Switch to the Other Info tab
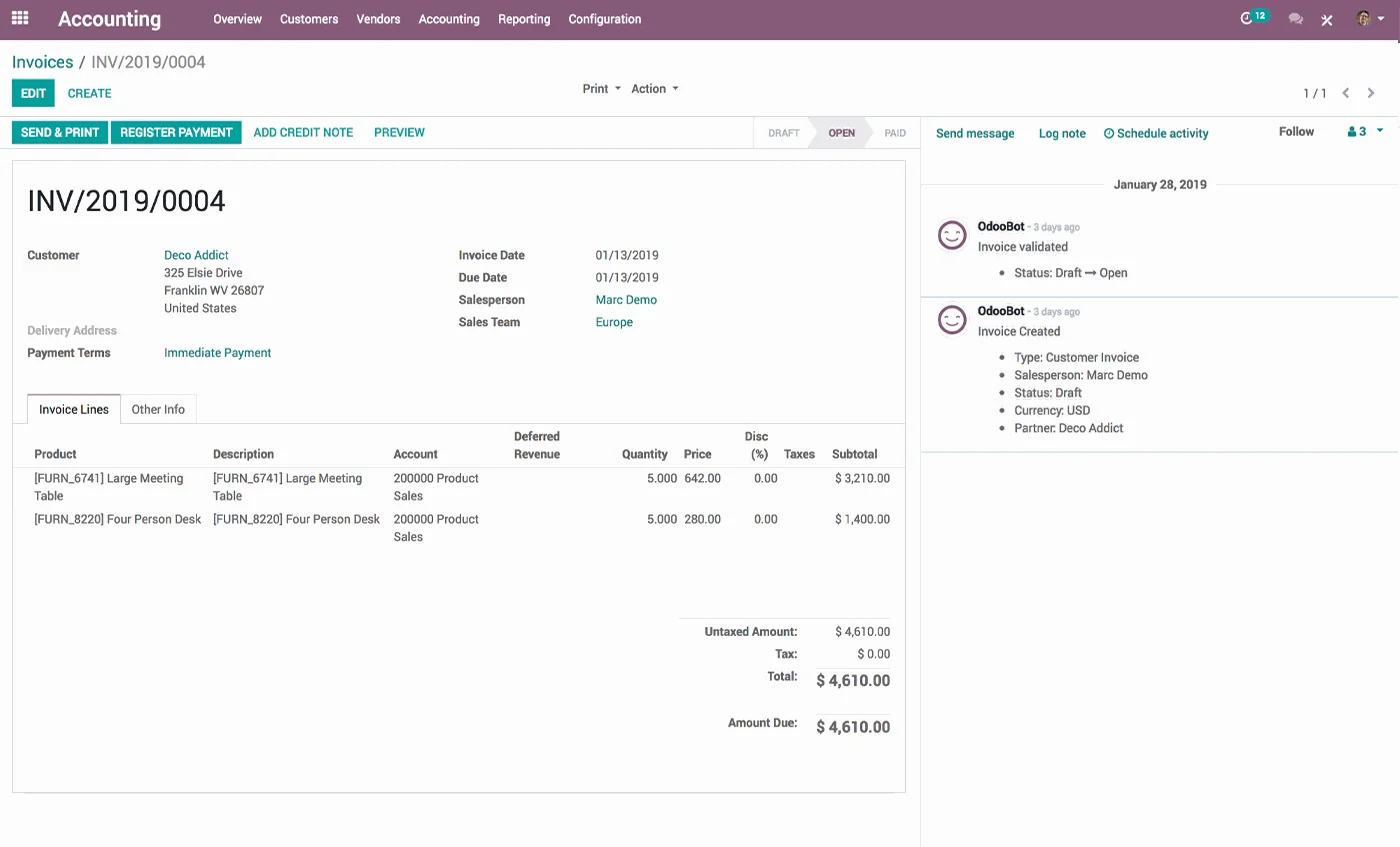 coord(158,409)
